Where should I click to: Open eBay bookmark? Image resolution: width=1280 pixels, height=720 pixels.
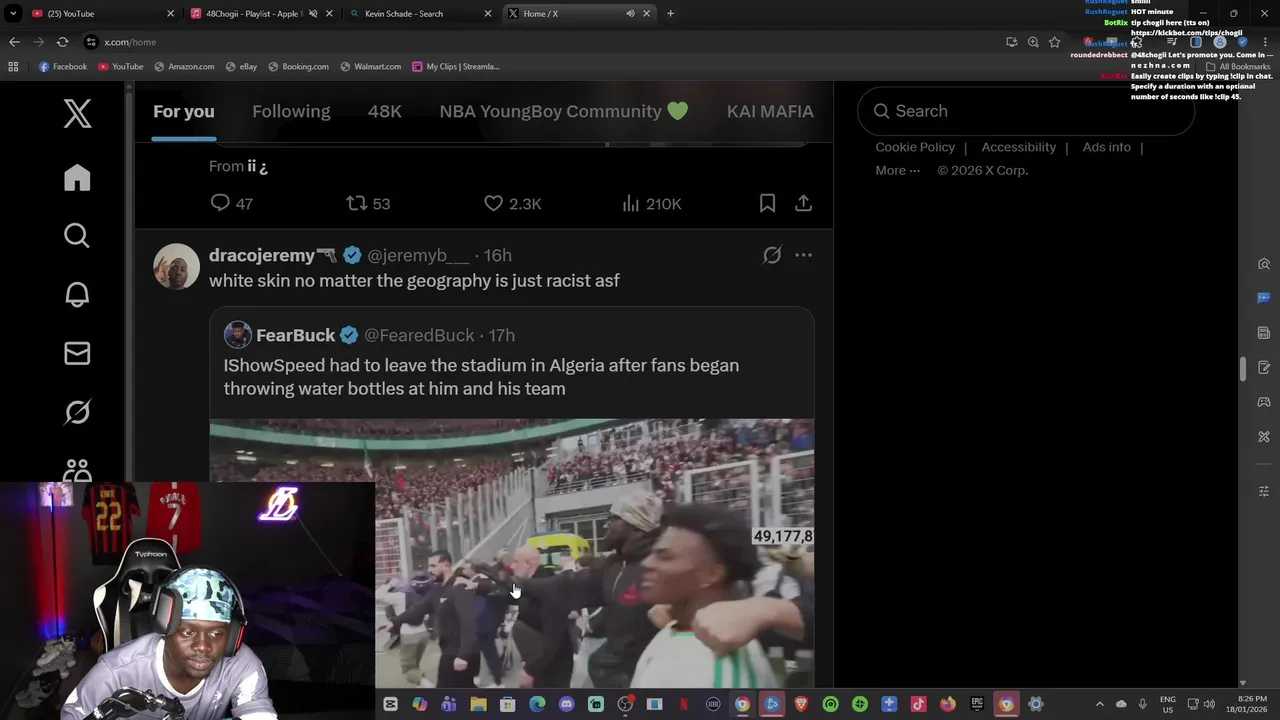pyautogui.click(x=241, y=66)
